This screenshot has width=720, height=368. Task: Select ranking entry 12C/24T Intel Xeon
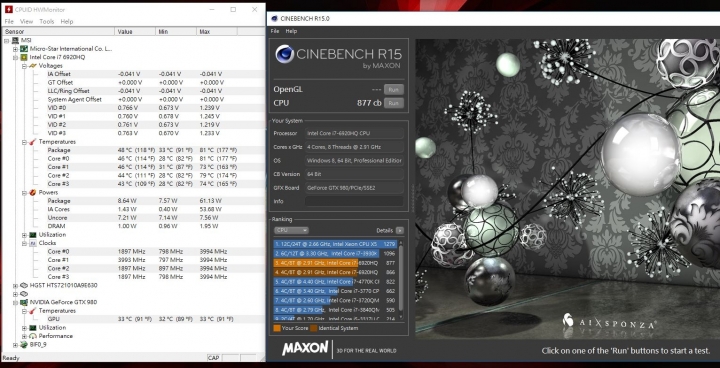click(x=335, y=244)
